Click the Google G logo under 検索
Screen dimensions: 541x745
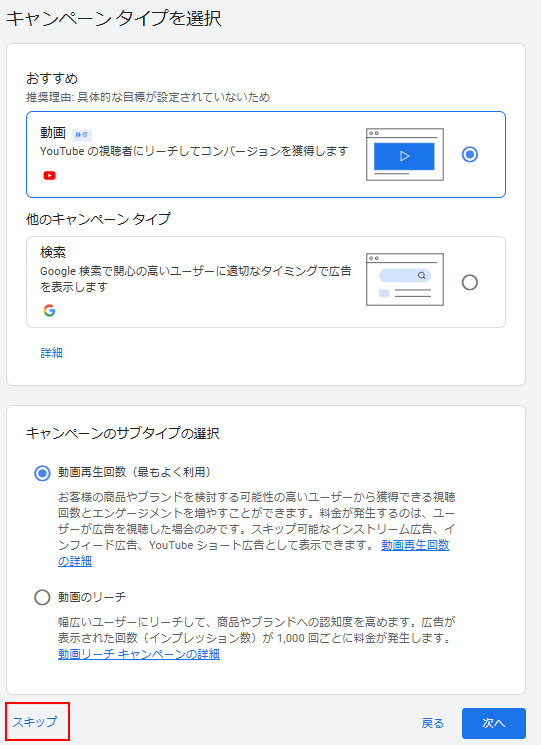click(x=49, y=311)
